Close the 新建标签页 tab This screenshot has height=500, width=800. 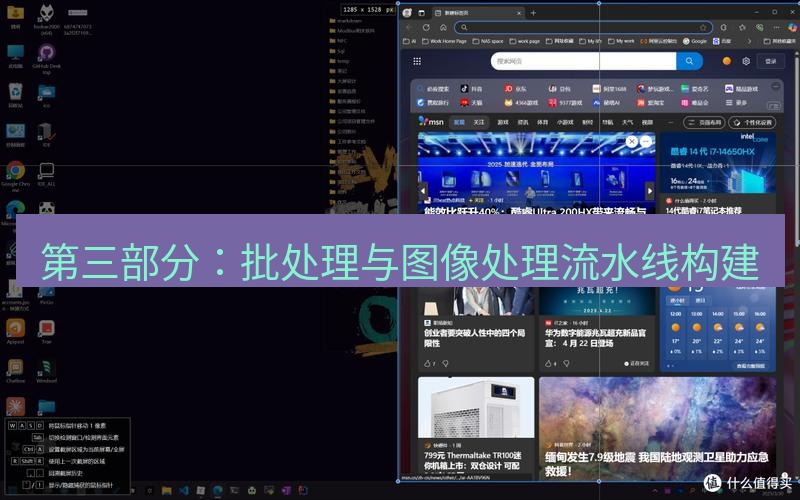click(519, 13)
